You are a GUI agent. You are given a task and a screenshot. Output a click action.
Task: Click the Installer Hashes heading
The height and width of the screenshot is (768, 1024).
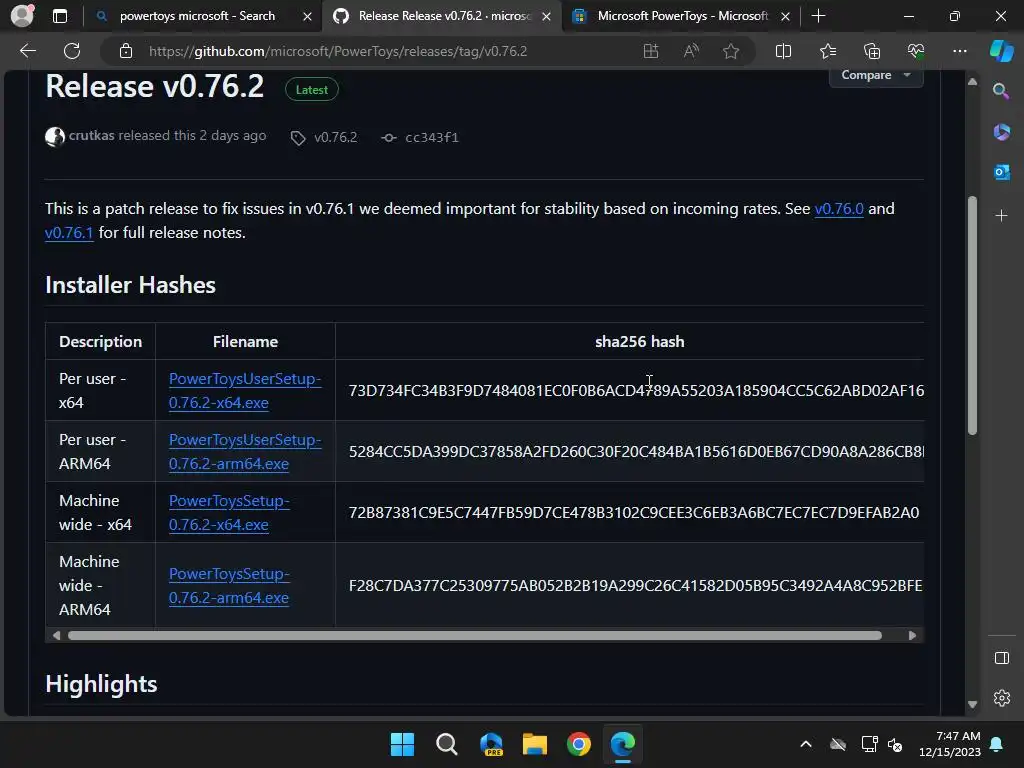tap(131, 285)
